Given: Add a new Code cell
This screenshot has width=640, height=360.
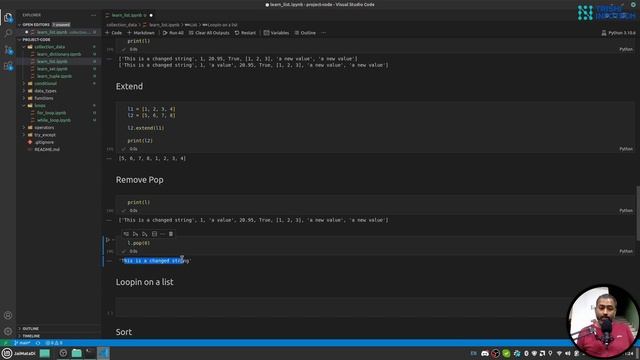Looking at the screenshot, I should 113,33.
